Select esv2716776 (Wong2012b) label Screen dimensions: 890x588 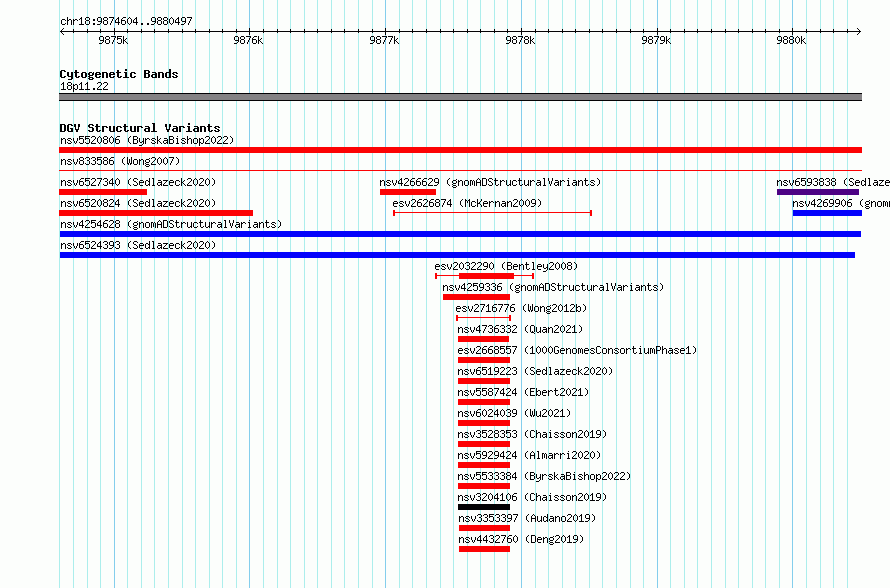click(521, 308)
